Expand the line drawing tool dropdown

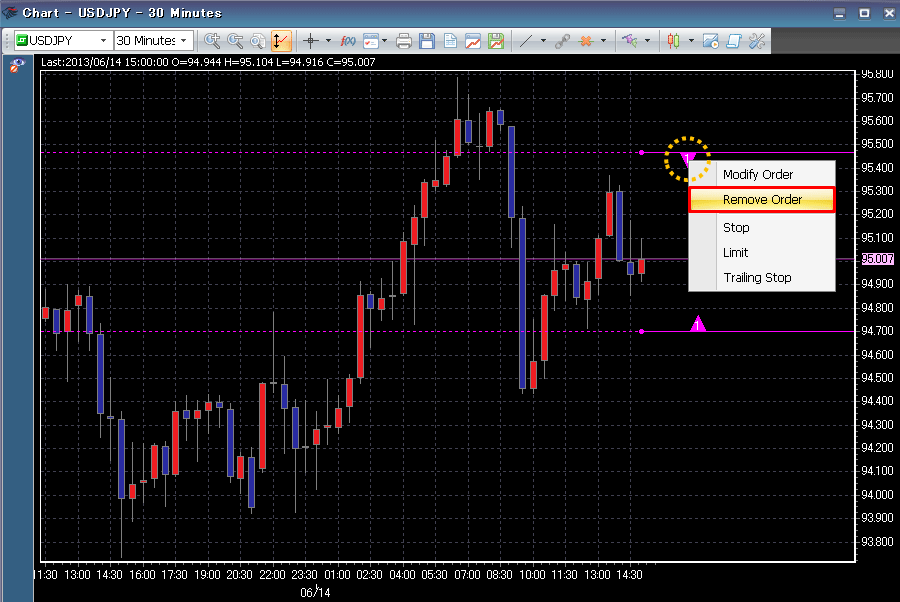pyautogui.click(x=543, y=41)
